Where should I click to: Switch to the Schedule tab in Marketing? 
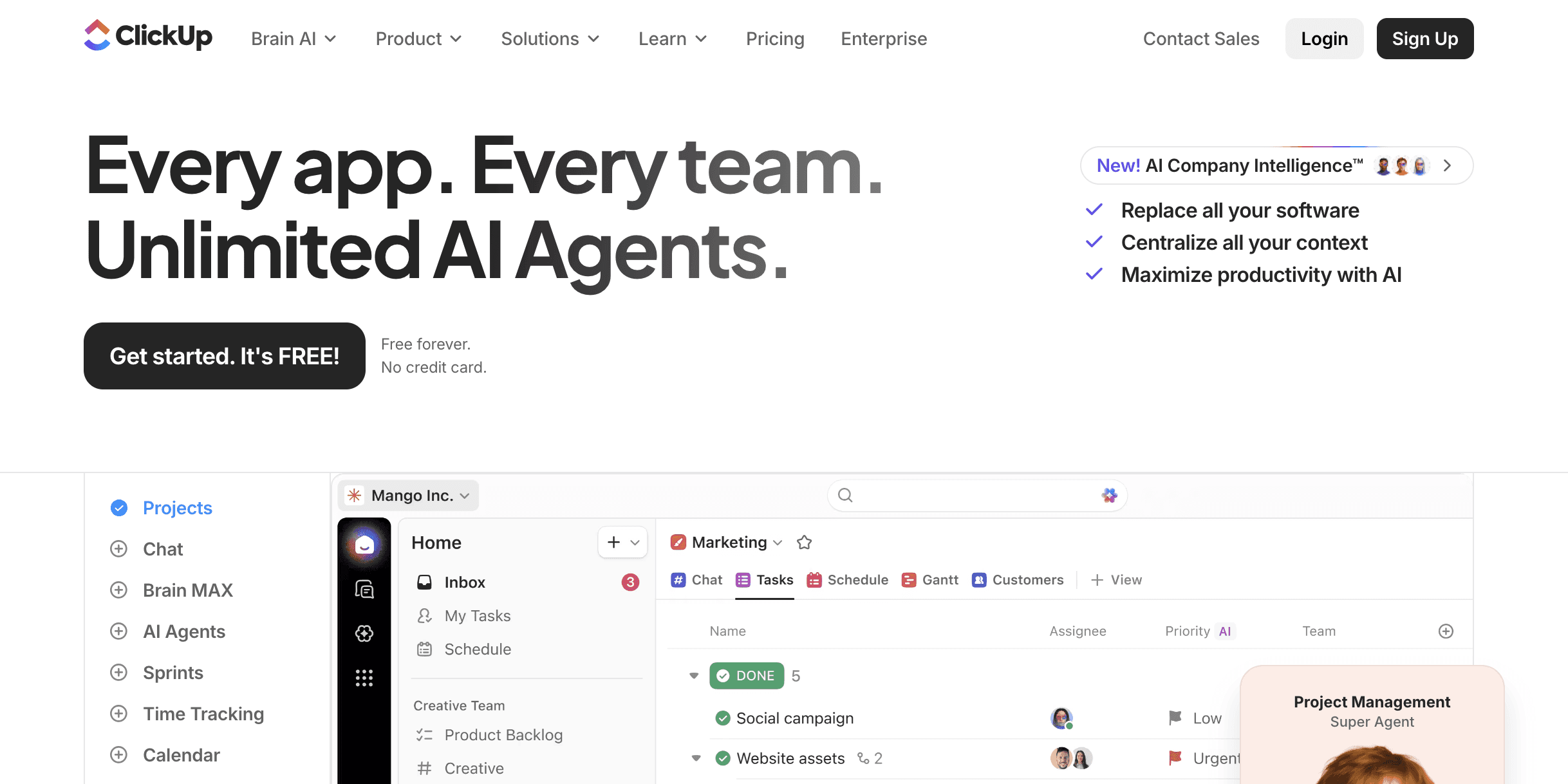tap(857, 580)
